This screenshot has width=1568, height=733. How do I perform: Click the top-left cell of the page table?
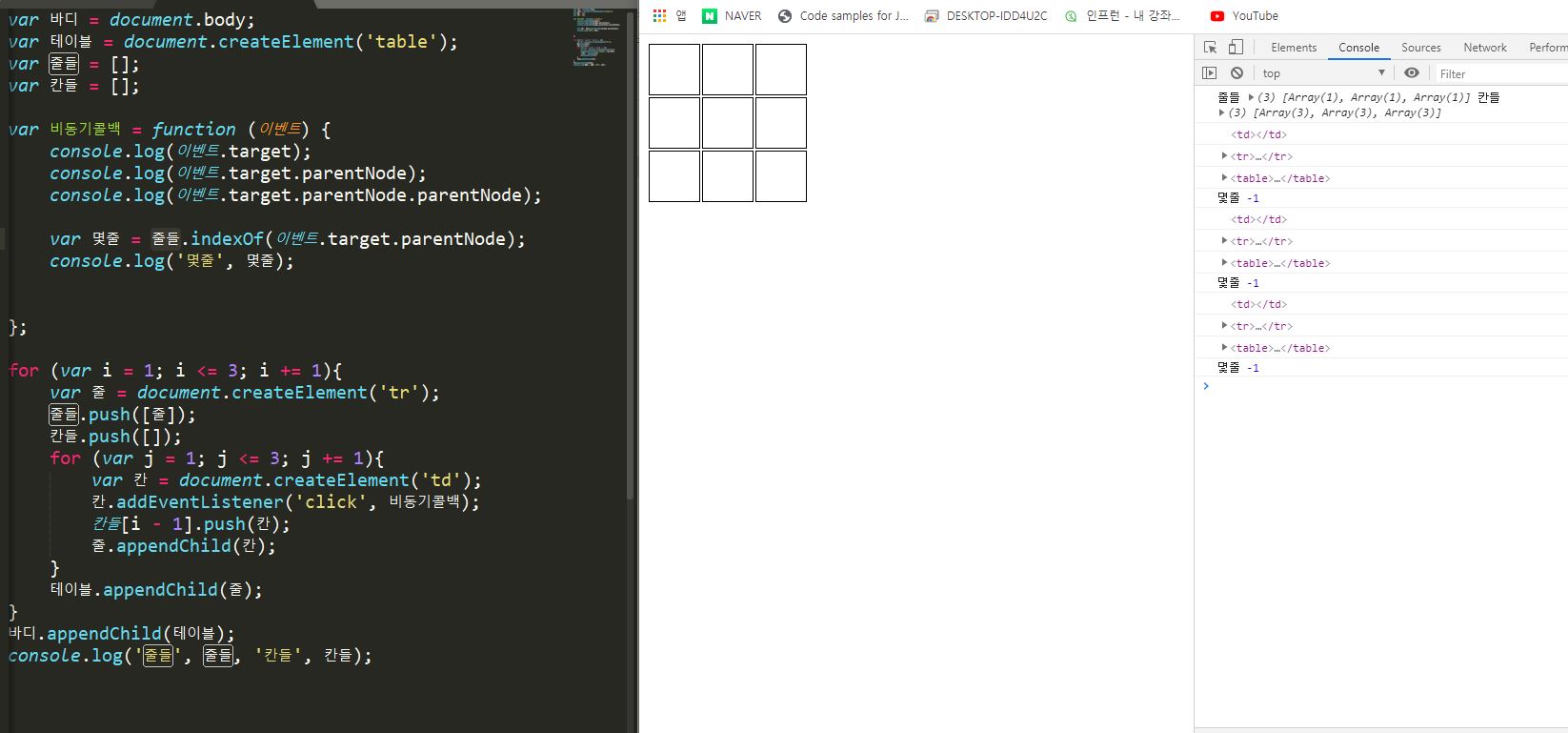pyautogui.click(x=674, y=70)
